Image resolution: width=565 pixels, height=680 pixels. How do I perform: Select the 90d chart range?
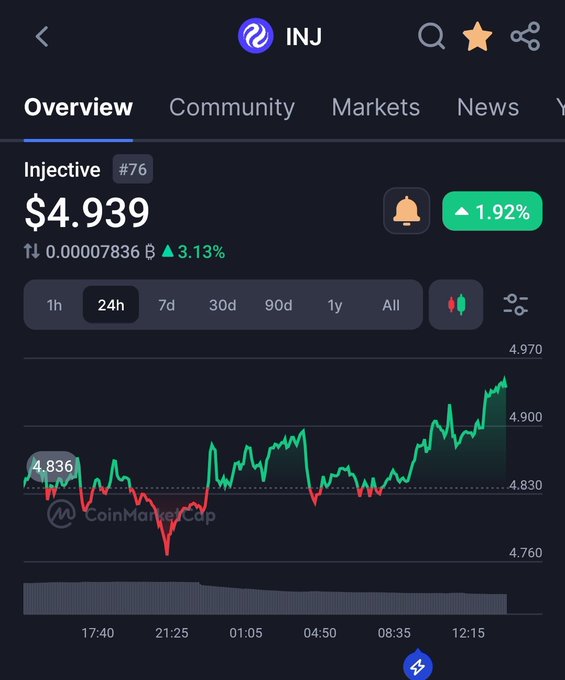click(279, 305)
